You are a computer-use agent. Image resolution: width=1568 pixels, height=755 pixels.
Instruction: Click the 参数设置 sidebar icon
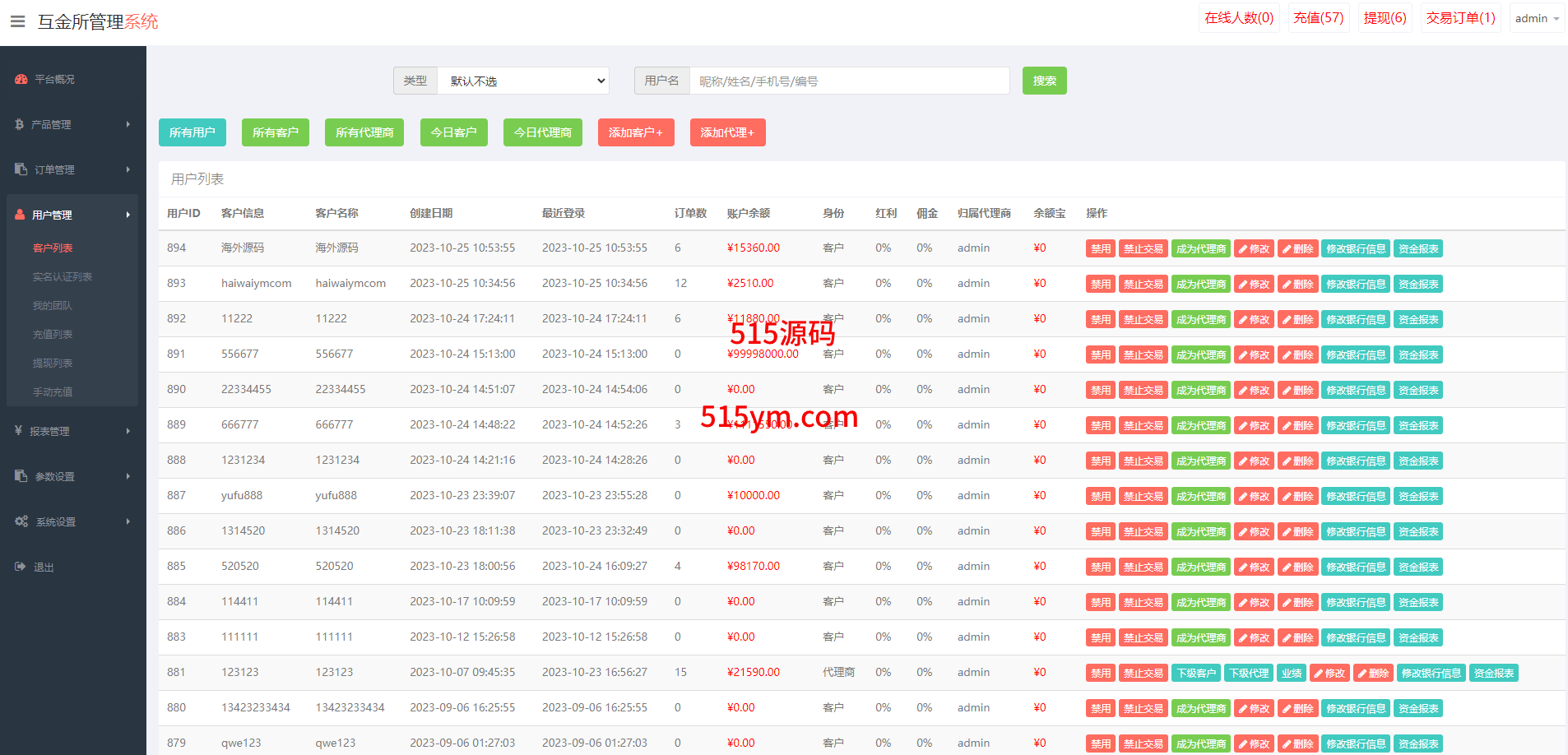click(21, 476)
